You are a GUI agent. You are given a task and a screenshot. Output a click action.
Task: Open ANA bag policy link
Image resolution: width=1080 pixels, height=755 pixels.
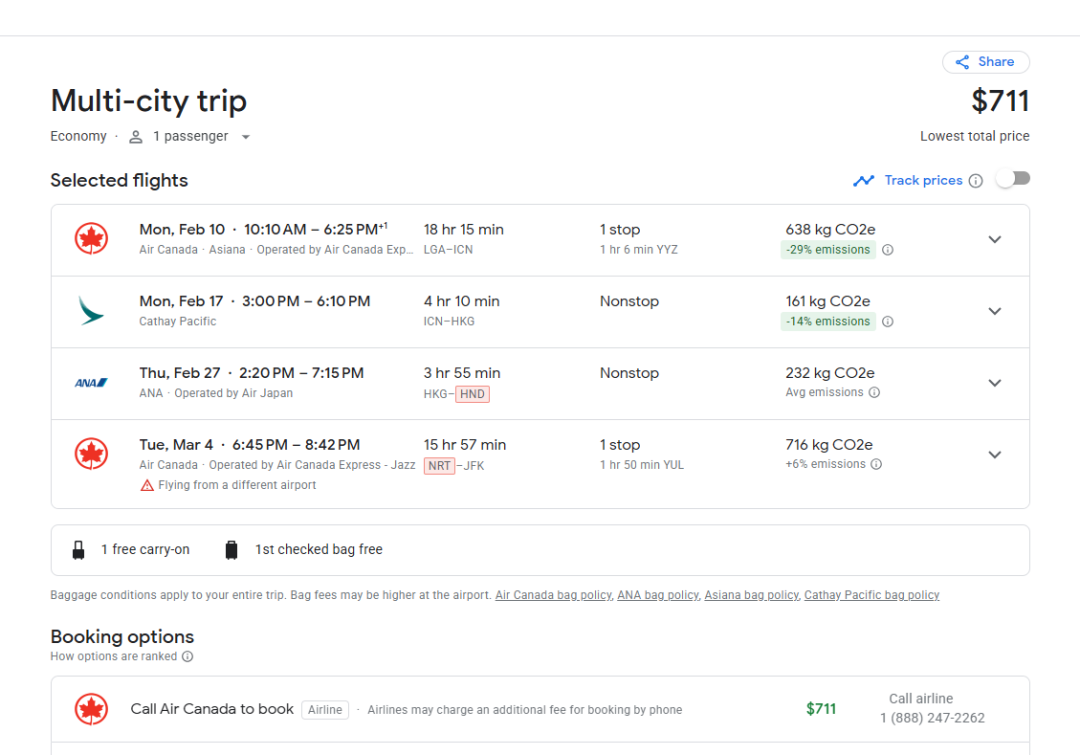point(658,595)
